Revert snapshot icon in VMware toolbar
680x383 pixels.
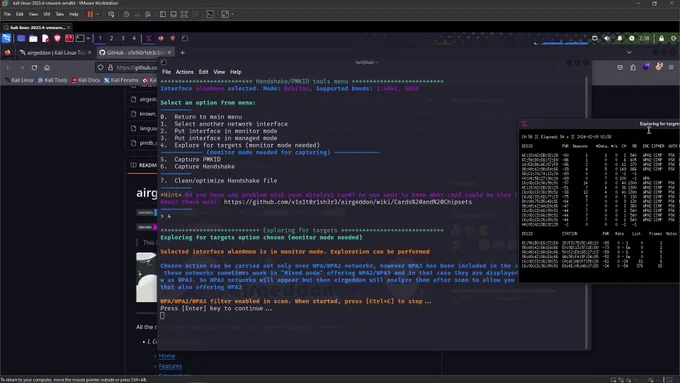click(x=137, y=14)
